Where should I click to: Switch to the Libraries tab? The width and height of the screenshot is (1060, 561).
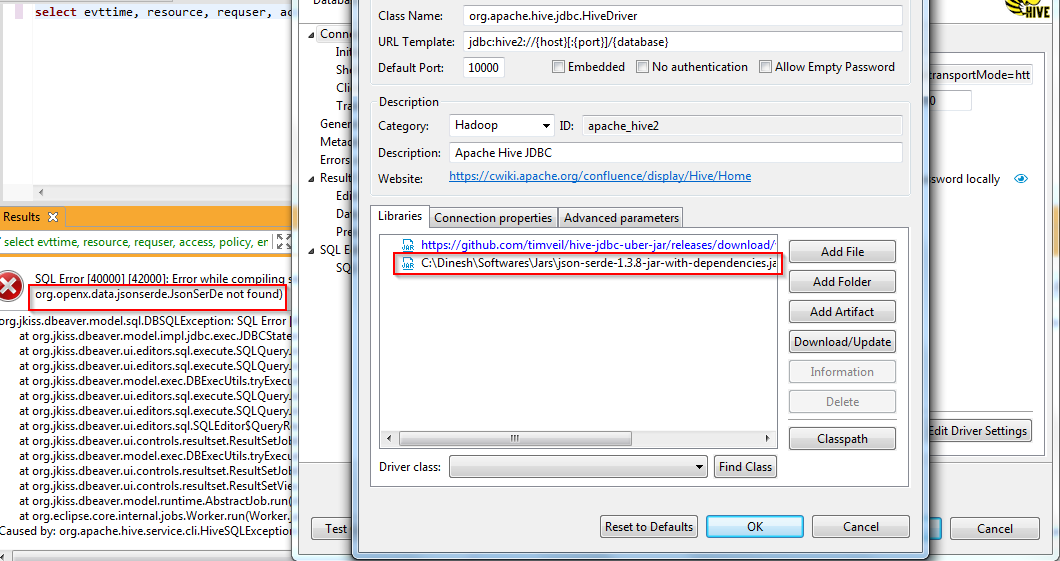coord(400,216)
